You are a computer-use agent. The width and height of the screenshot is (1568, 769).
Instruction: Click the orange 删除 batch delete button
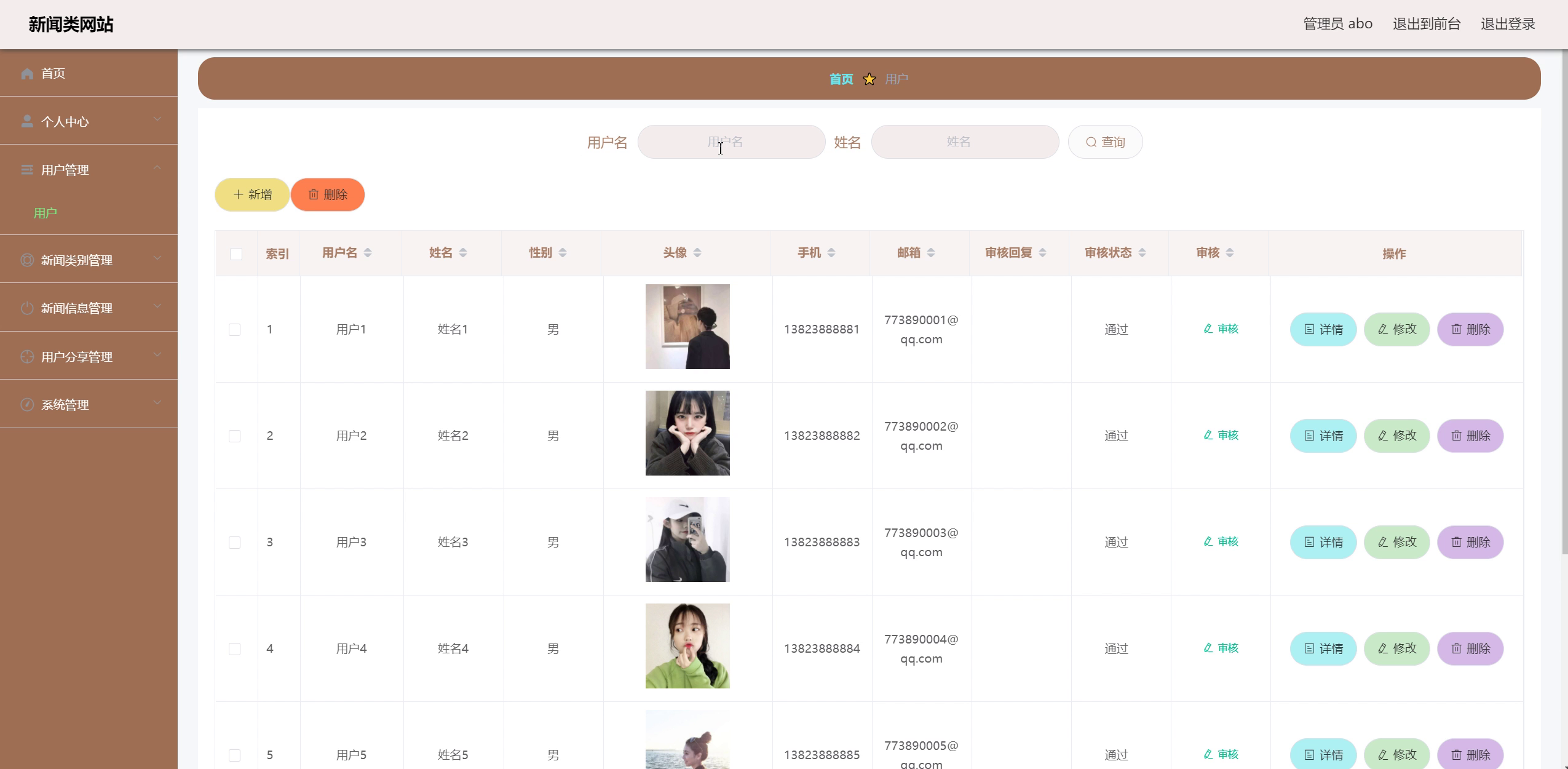point(328,195)
